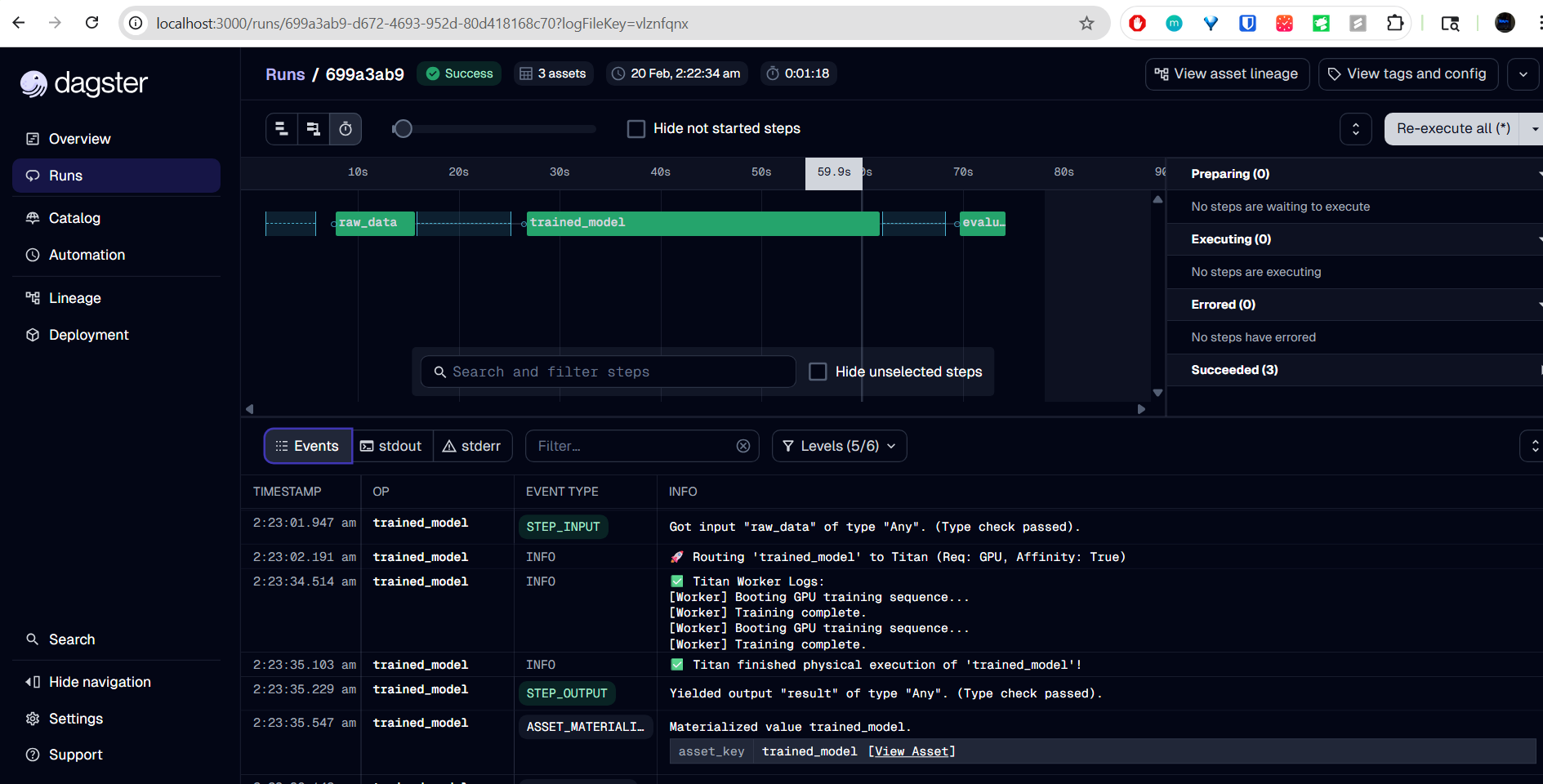1543x784 pixels.
Task: Click the timed view stopwatch icon
Action: click(346, 129)
